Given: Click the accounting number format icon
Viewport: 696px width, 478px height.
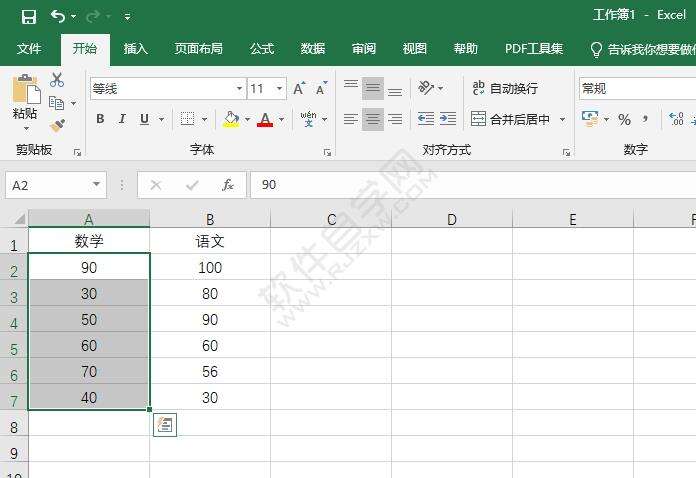Looking at the screenshot, I should (590, 119).
